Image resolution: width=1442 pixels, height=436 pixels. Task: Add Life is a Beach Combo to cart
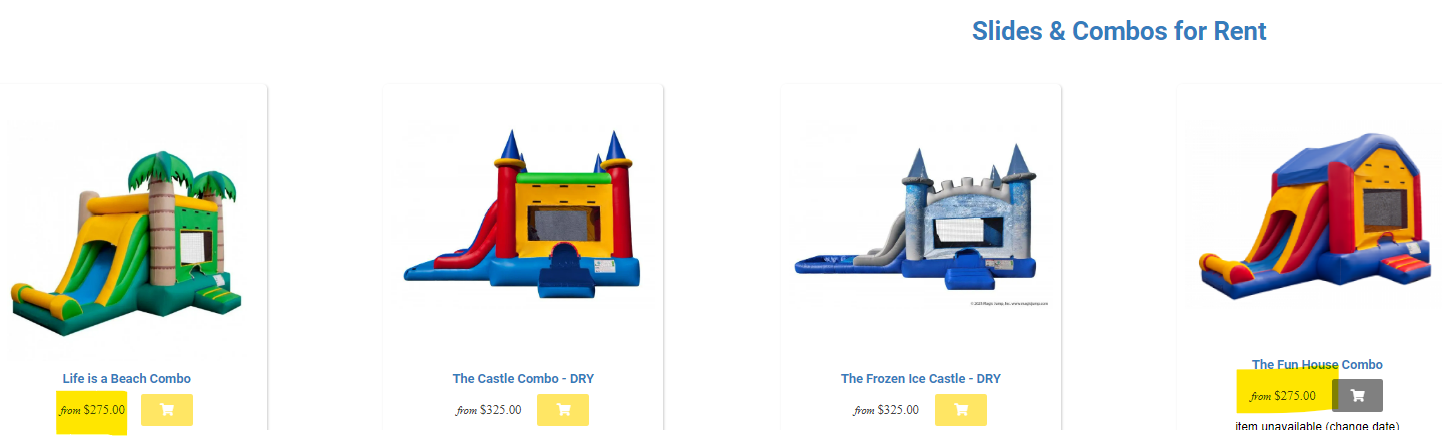coord(167,410)
